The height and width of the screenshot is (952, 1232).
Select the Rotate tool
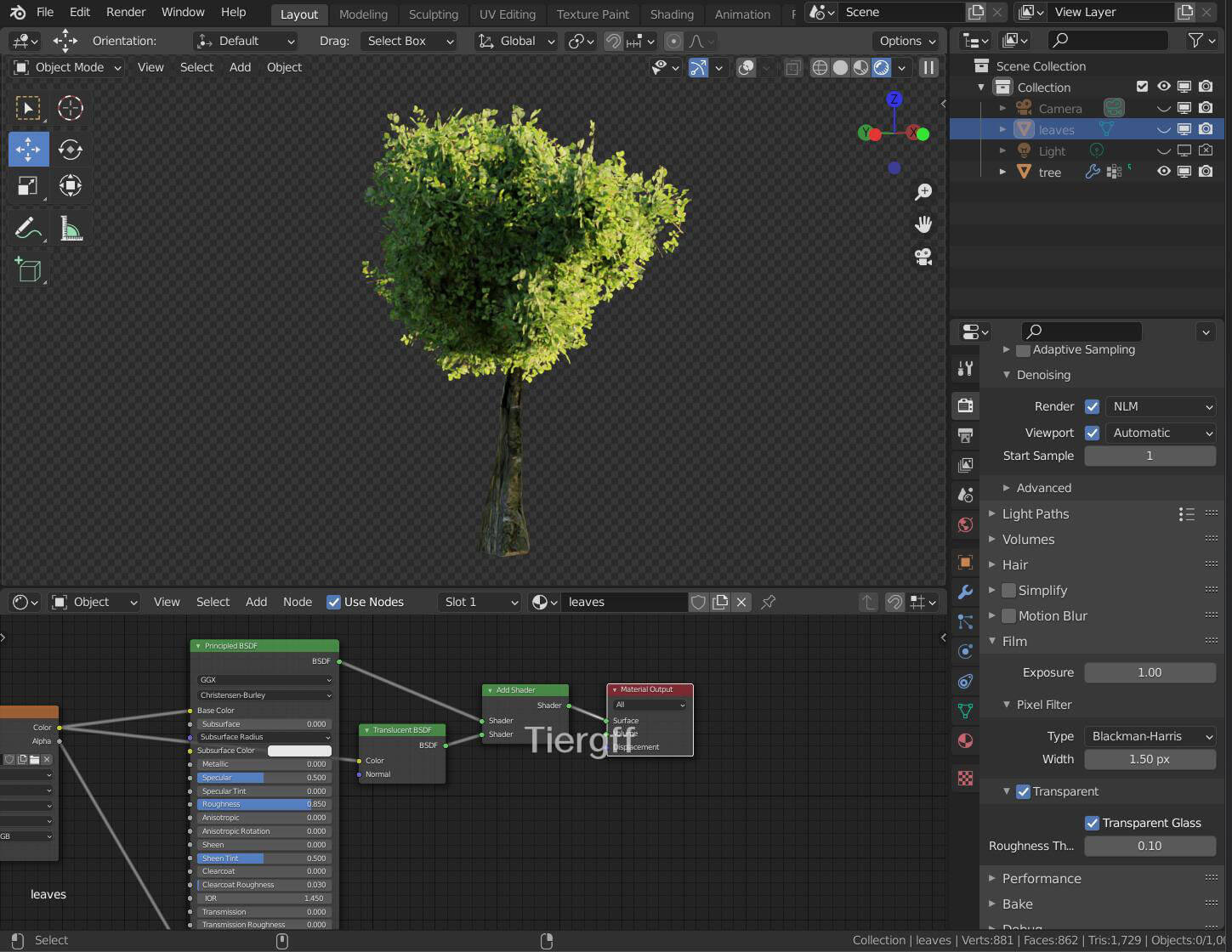(70, 150)
